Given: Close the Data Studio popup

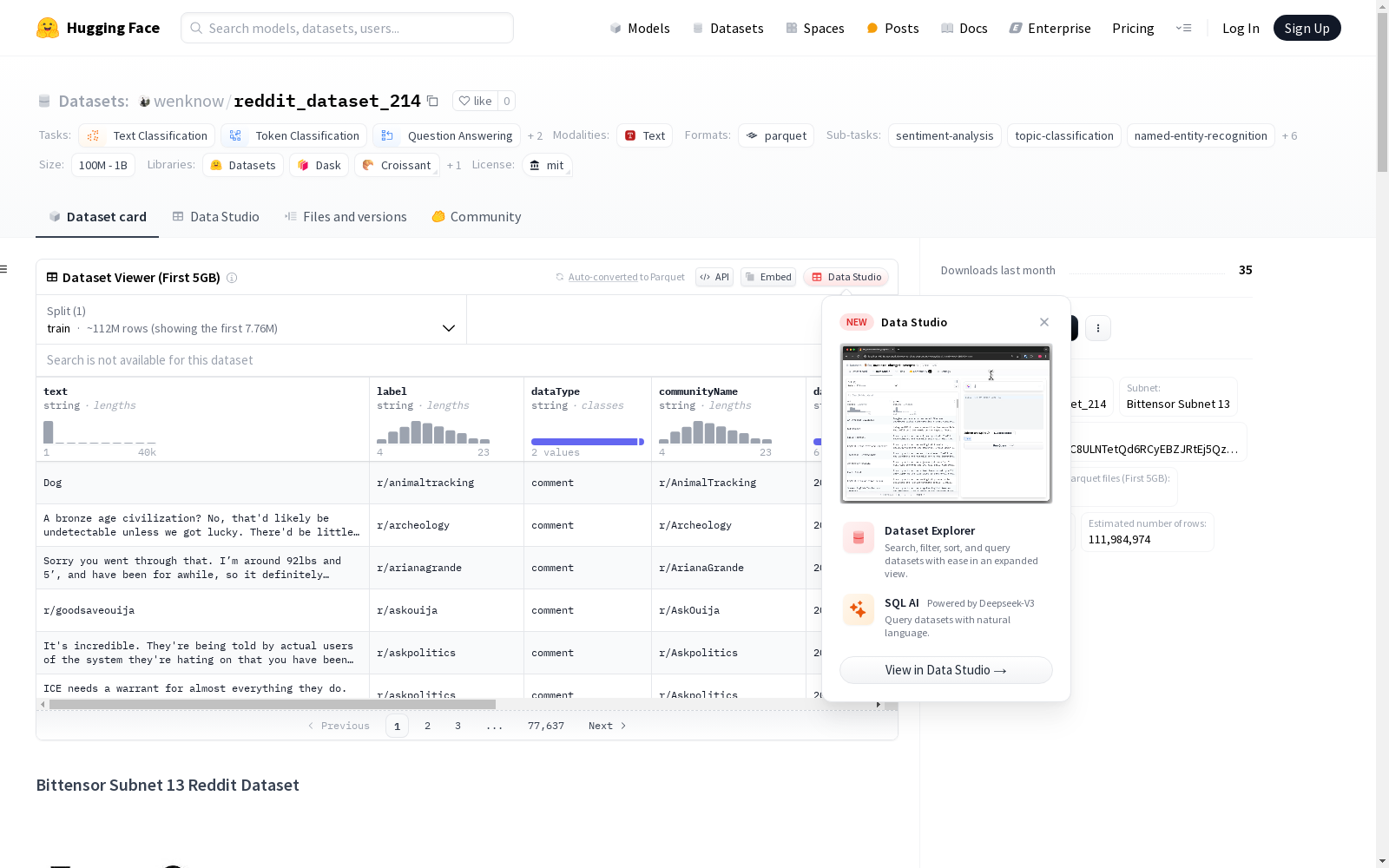Looking at the screenshot, I should tap(1044, 322).
